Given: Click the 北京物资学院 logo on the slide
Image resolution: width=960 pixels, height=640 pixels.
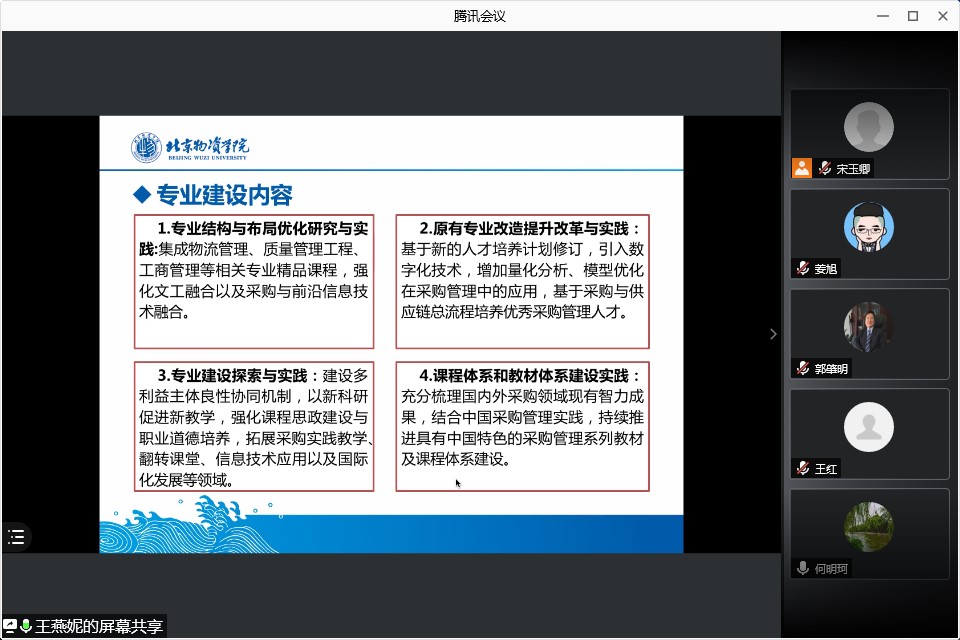Looking at the screenshot, I should pyautogui.click(x=190, y=148).
